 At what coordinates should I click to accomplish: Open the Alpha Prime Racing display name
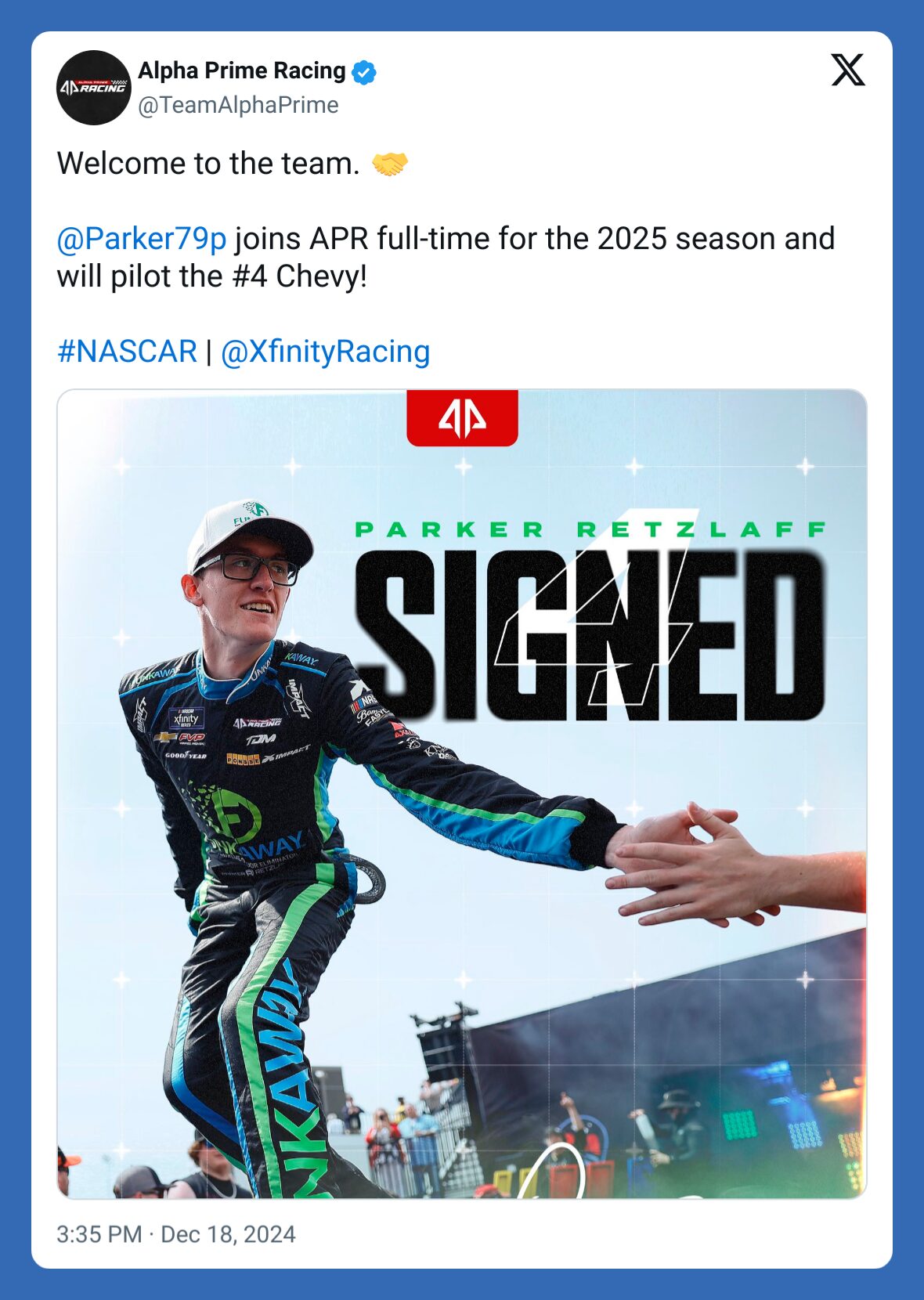(242, 70)
